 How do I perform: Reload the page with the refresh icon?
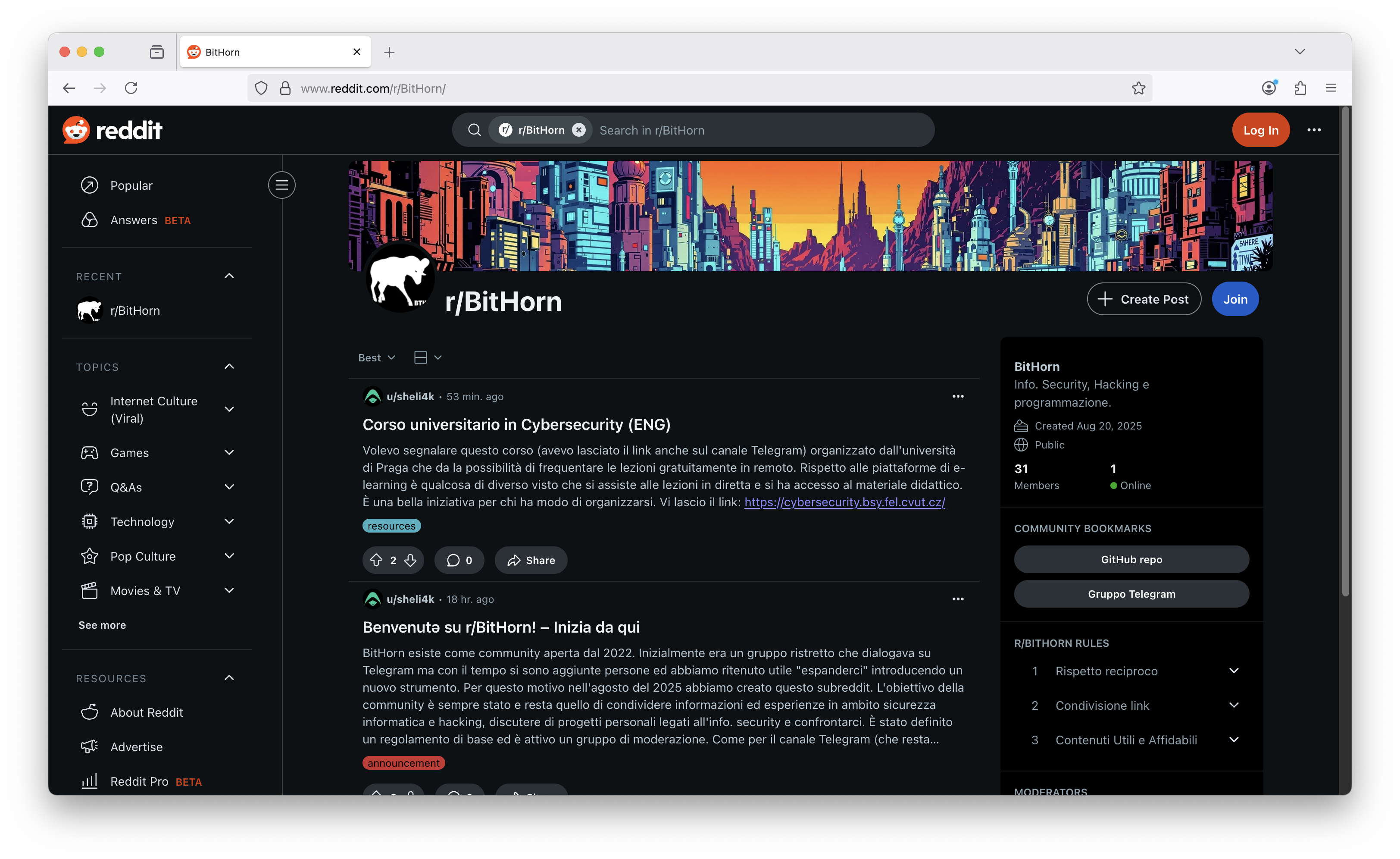pos(131,88)
